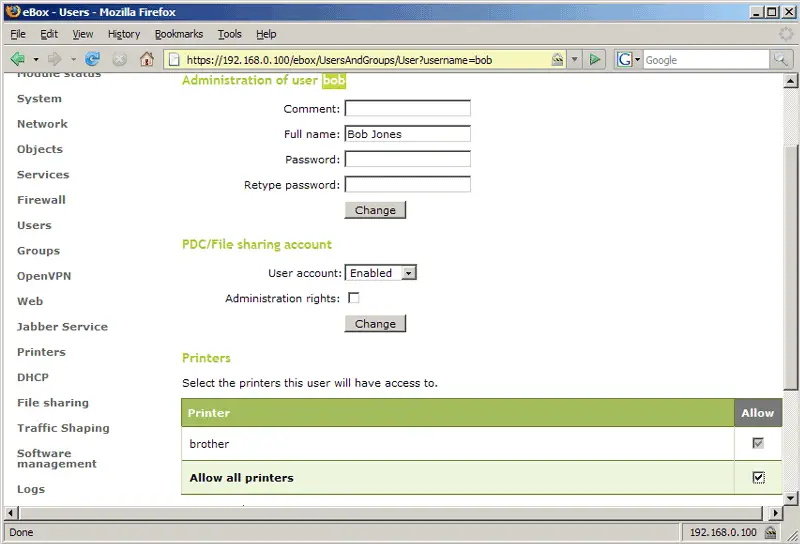Open the File menu
800x544 pixels.
click(x=18, y=34)
